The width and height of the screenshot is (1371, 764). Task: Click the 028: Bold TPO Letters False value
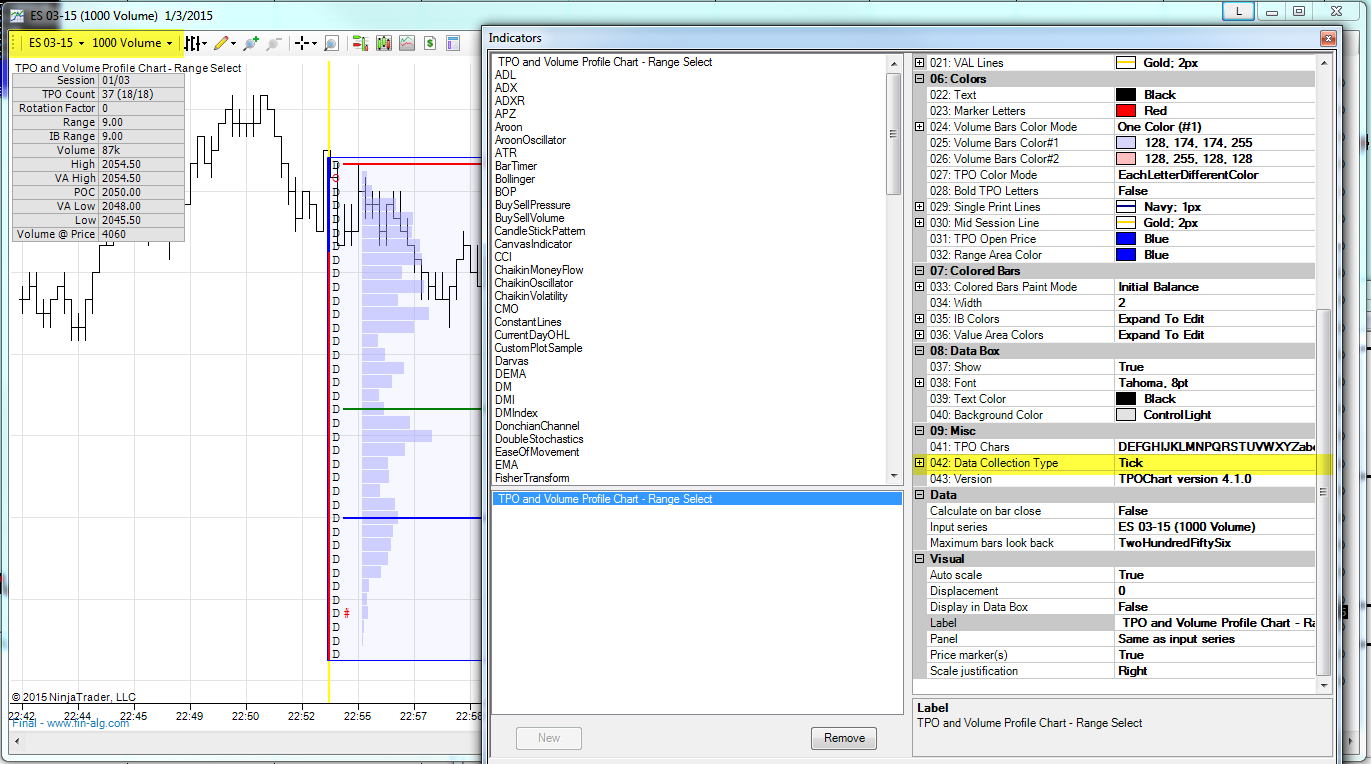tap(1215, 191)
